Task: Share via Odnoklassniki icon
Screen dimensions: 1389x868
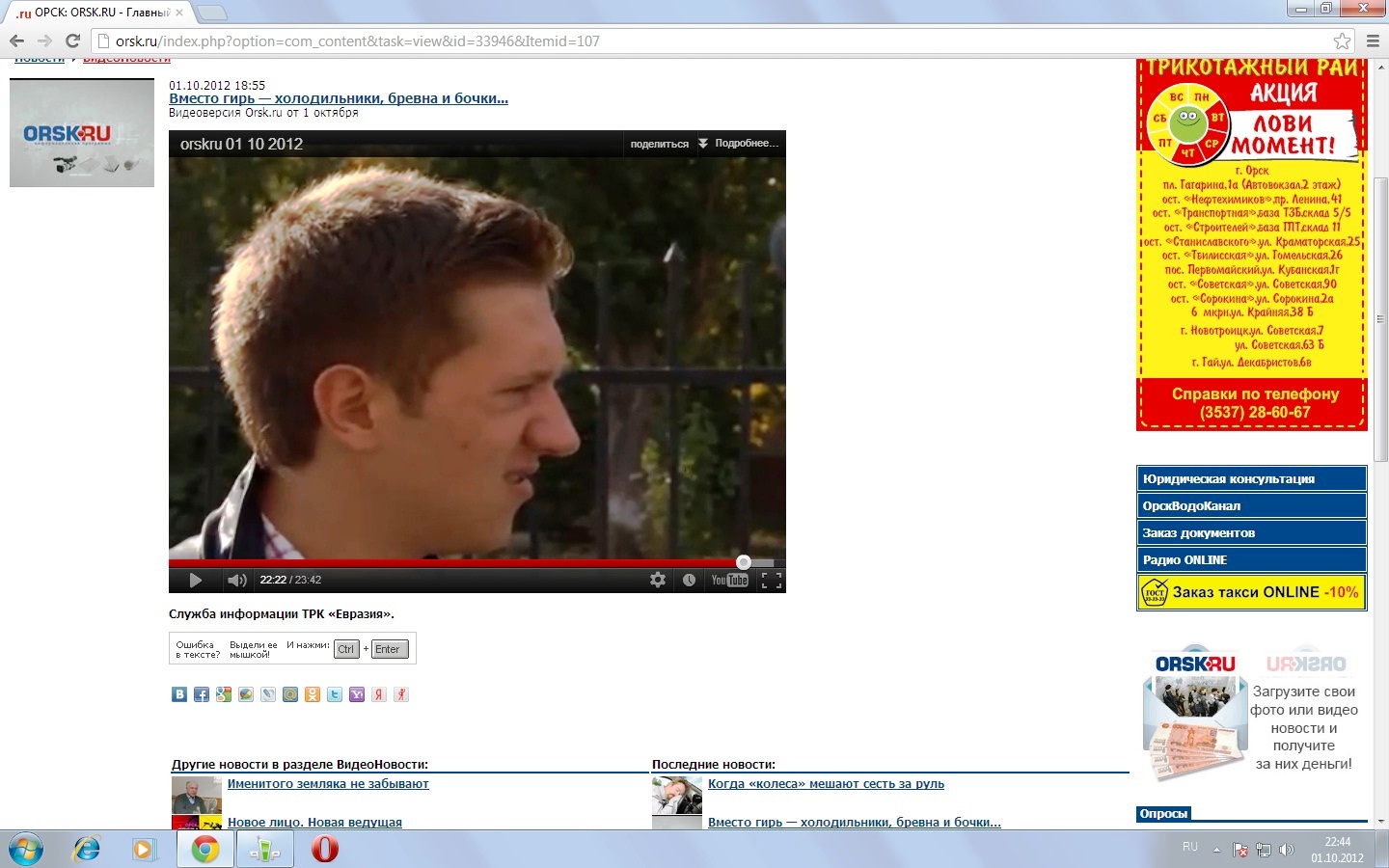Action: point(313,694)
